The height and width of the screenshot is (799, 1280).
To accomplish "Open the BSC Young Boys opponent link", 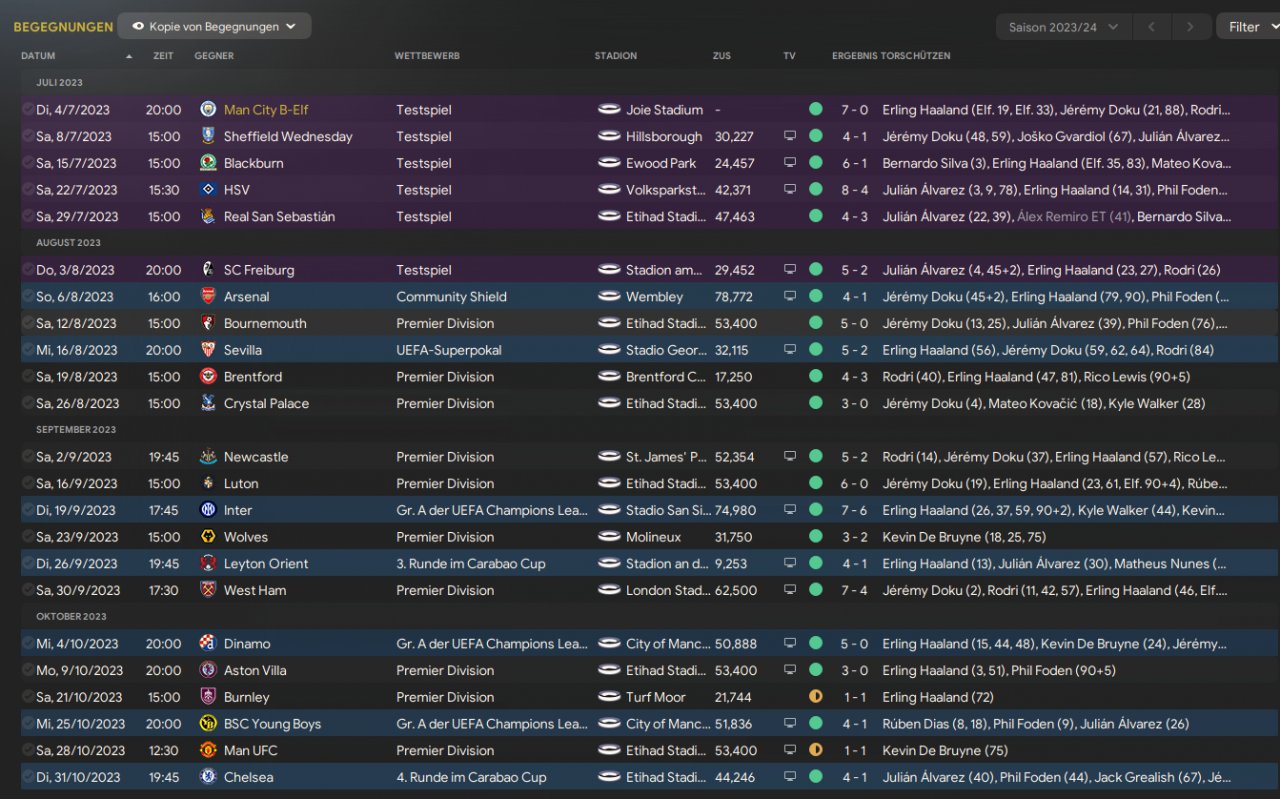I will point(272,724).
